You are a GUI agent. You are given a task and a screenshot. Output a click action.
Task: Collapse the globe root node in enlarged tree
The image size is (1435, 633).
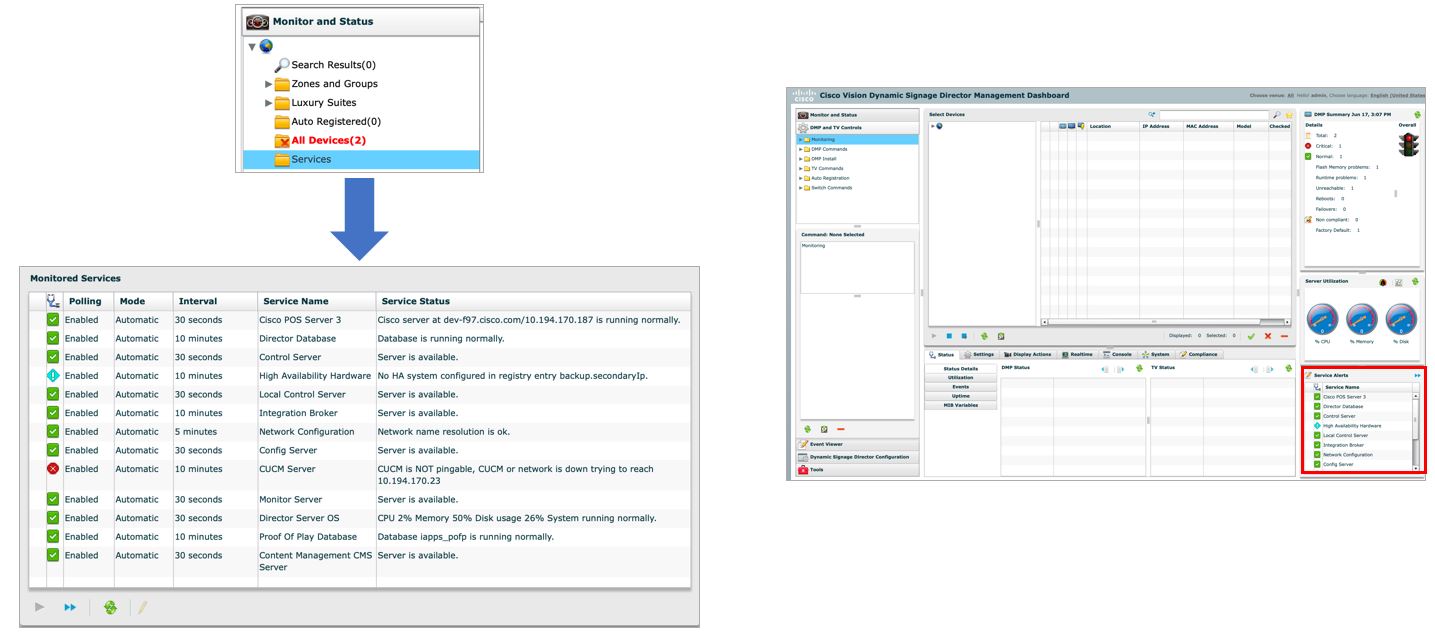(x=252, y=47)
